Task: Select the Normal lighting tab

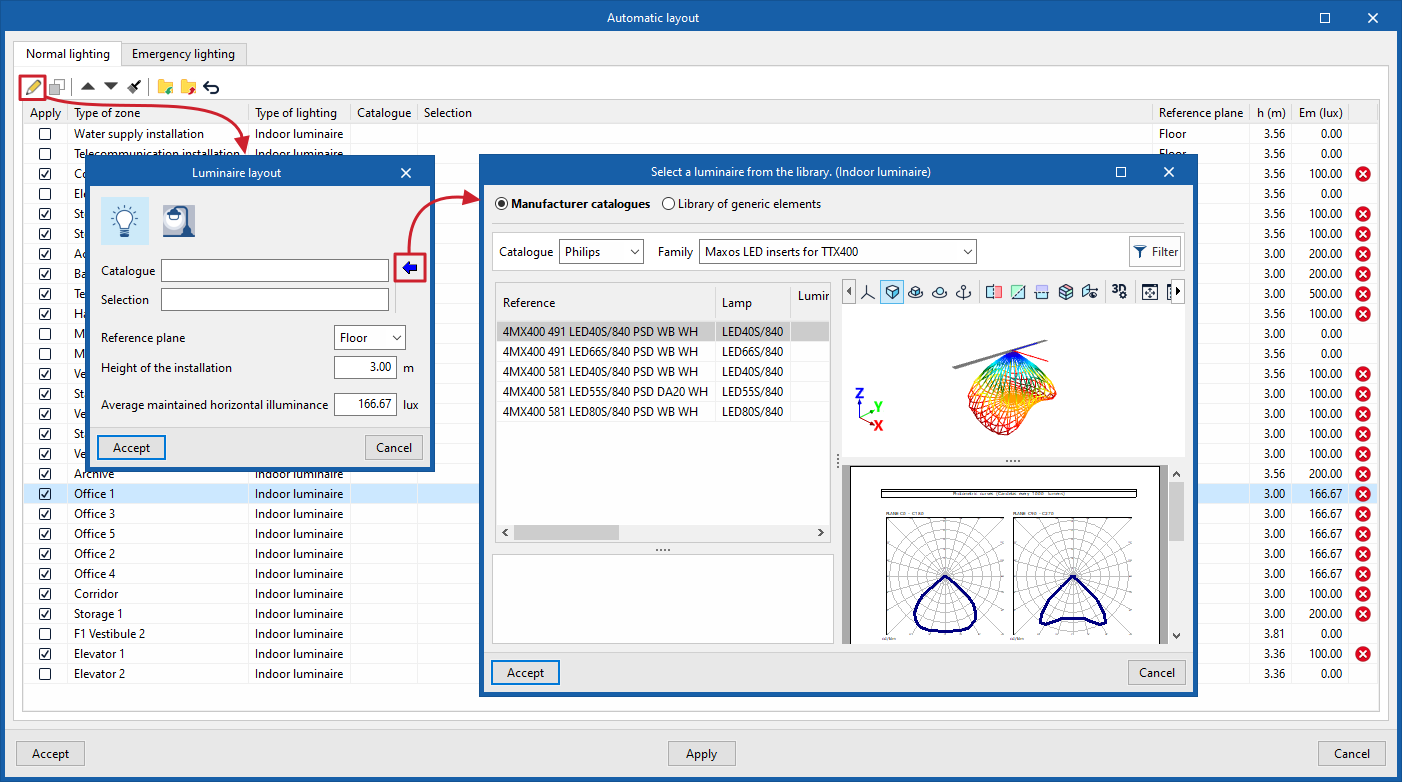Action: (68, 54)
